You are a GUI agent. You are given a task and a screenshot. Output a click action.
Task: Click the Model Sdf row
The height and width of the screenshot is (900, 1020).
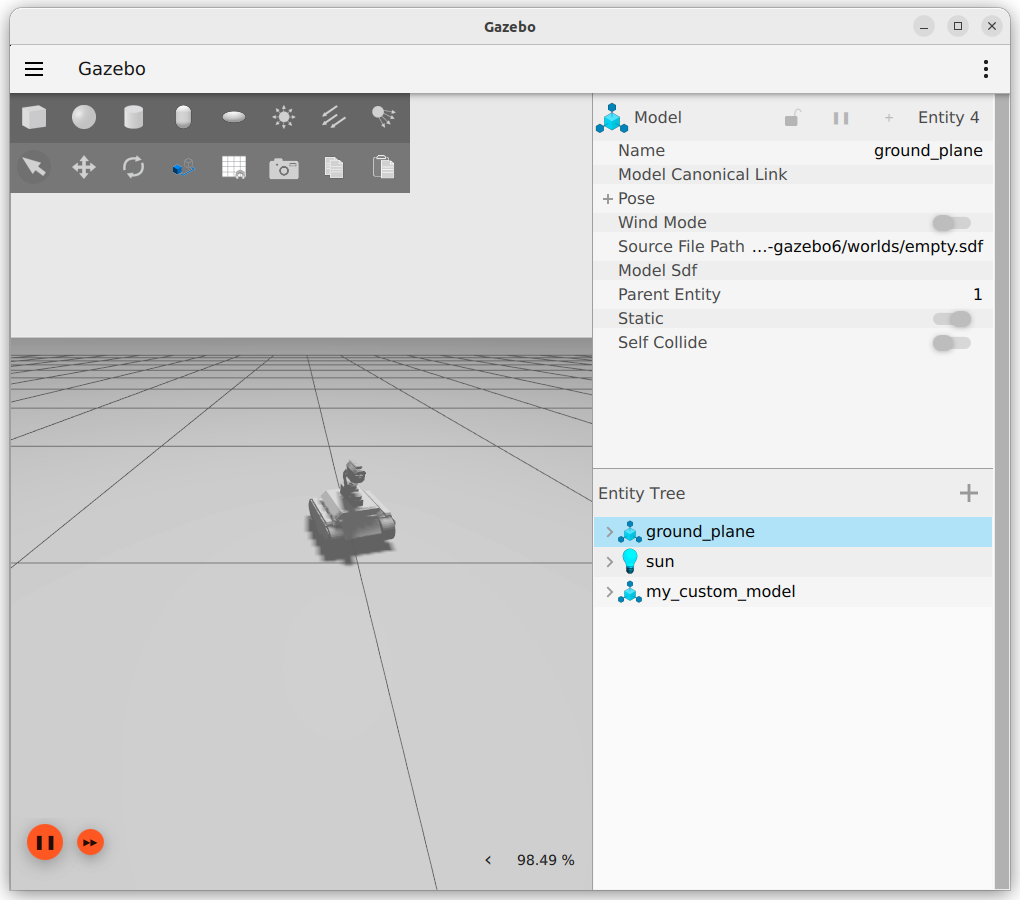point(794,271)
